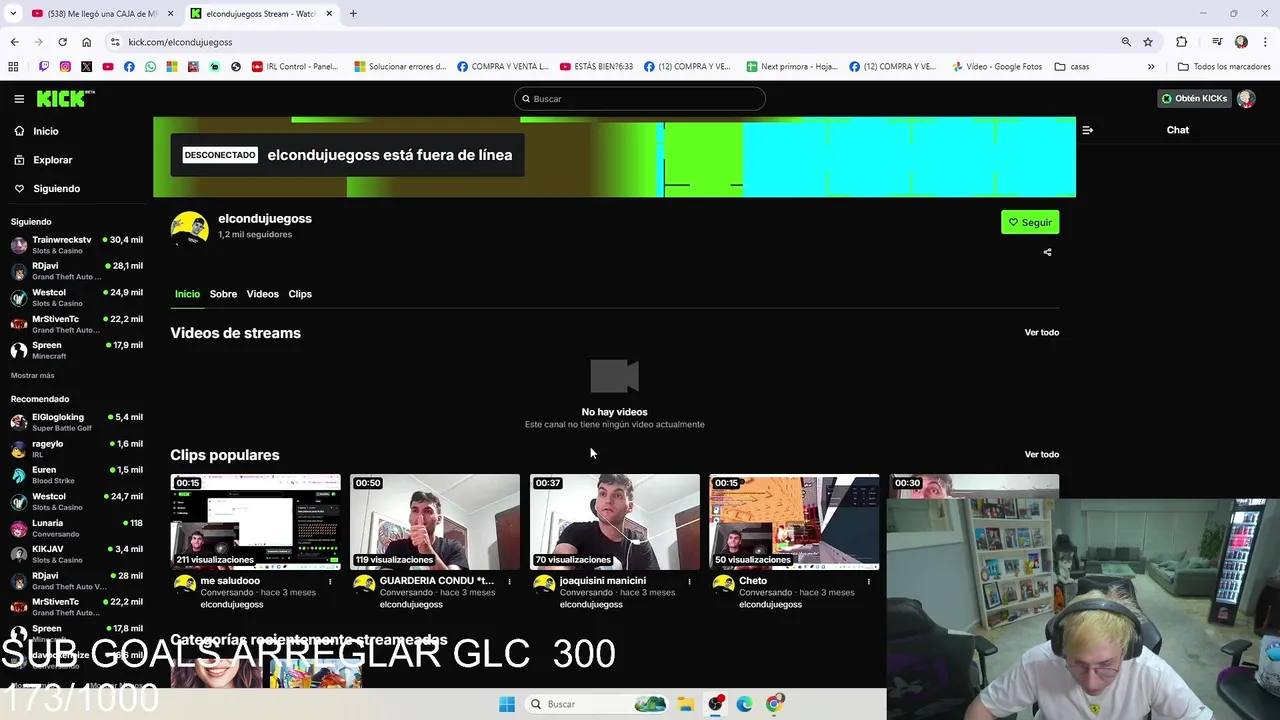Select the Inicio channel tab
The width and height of the screenshot is (1280, 720).
tap(187, 294)
